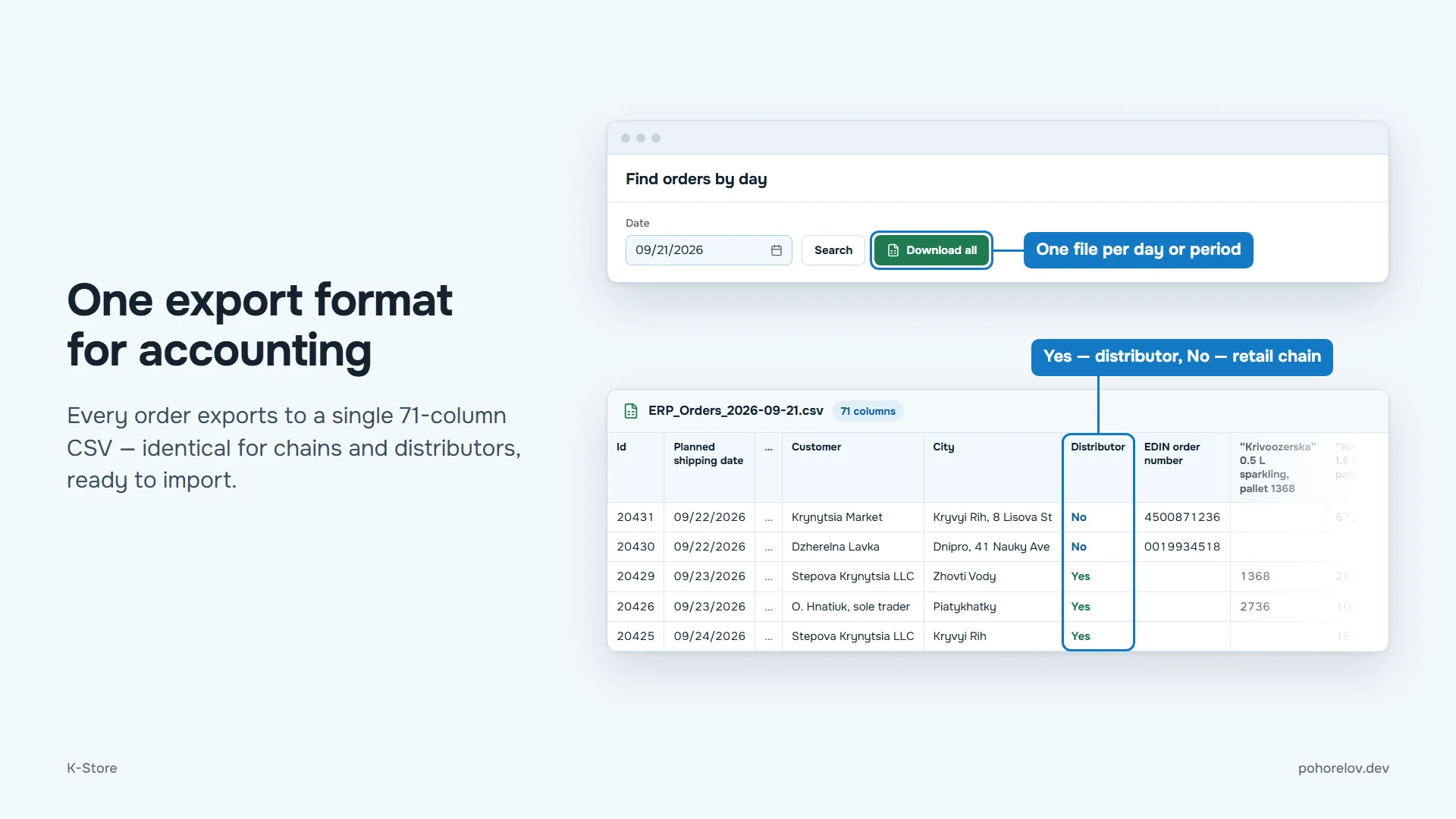This screenshot has height=819, width=1456.
Task: Click the pohorelov.dev footer text
Action: [1343, 768]
